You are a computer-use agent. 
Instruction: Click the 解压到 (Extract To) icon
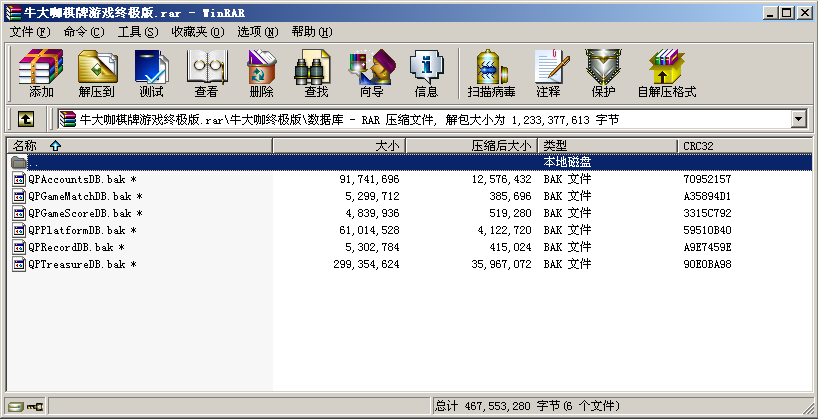coord(96,74)
